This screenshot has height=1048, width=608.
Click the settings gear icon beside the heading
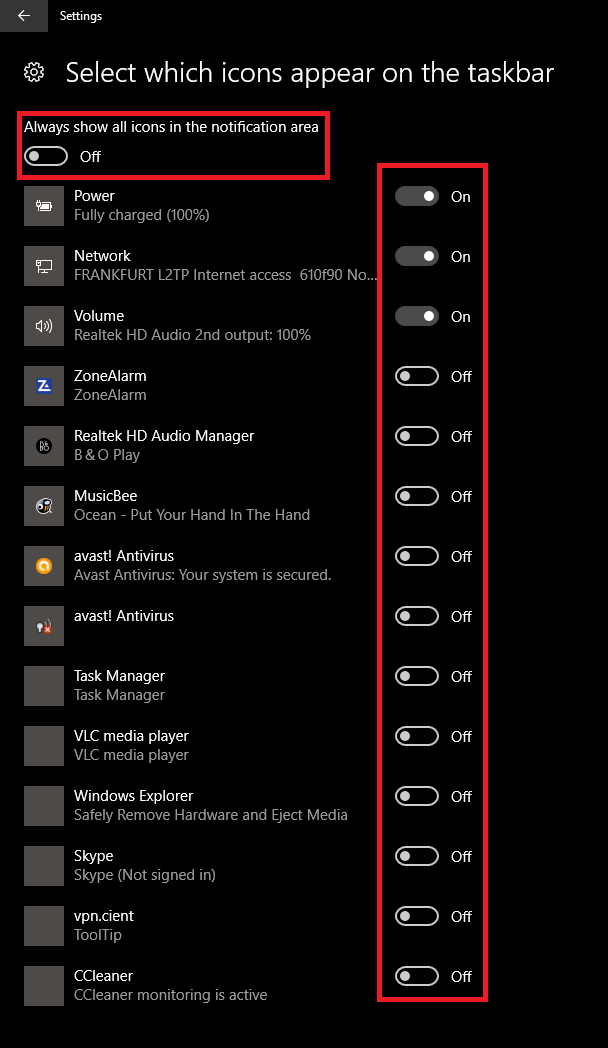[34, 72]
